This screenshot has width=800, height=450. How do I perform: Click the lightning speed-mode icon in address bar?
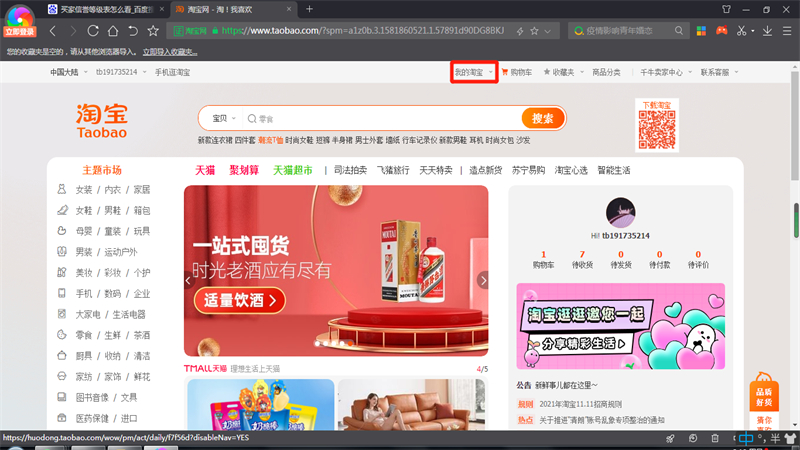(520, 31)
